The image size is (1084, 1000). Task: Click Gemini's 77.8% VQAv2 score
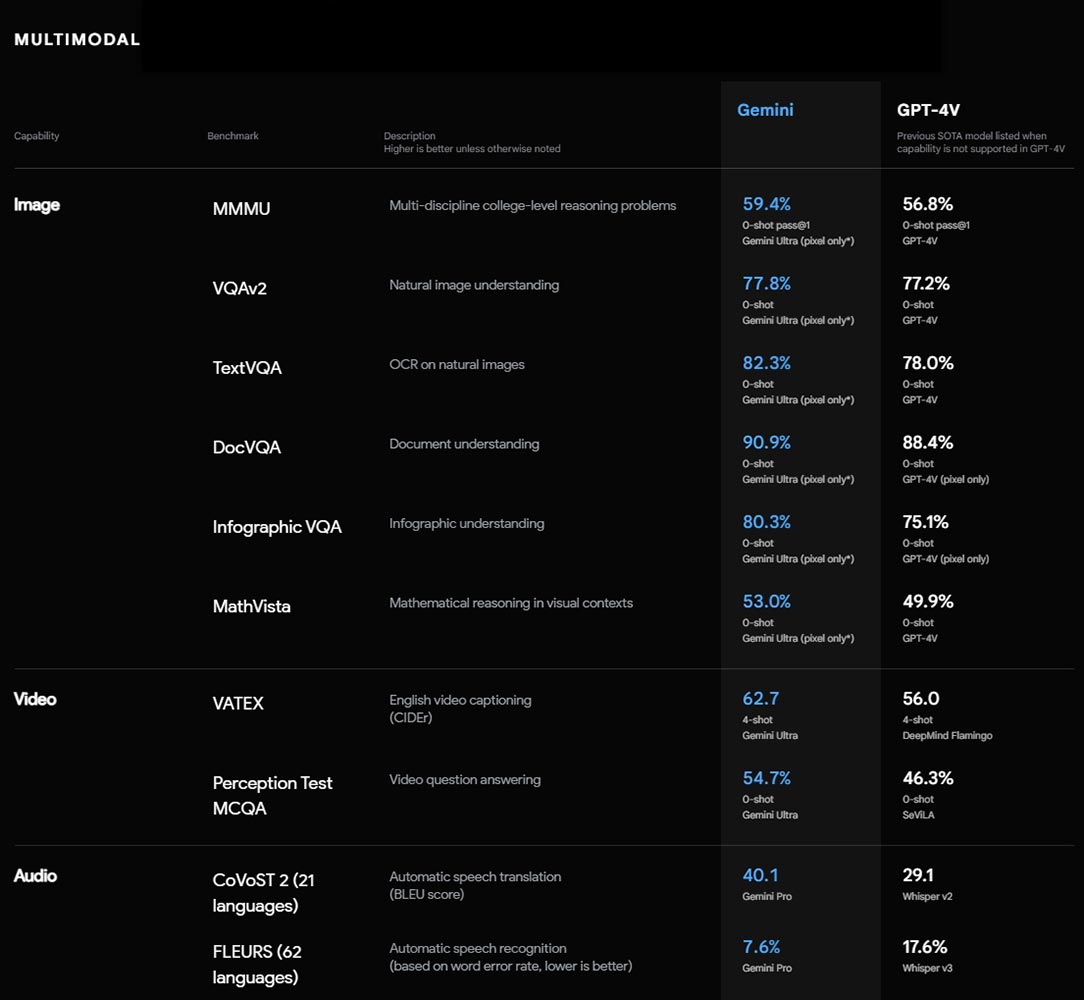coord(767,284)
